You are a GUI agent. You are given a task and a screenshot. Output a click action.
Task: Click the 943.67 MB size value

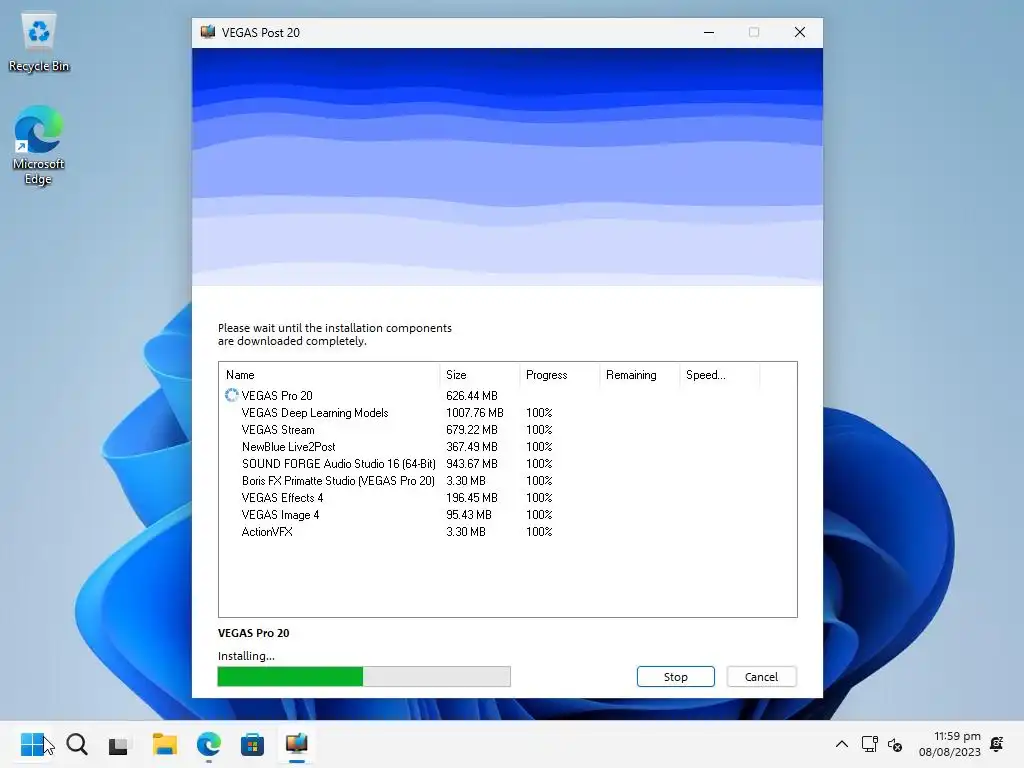coord(472,464)
